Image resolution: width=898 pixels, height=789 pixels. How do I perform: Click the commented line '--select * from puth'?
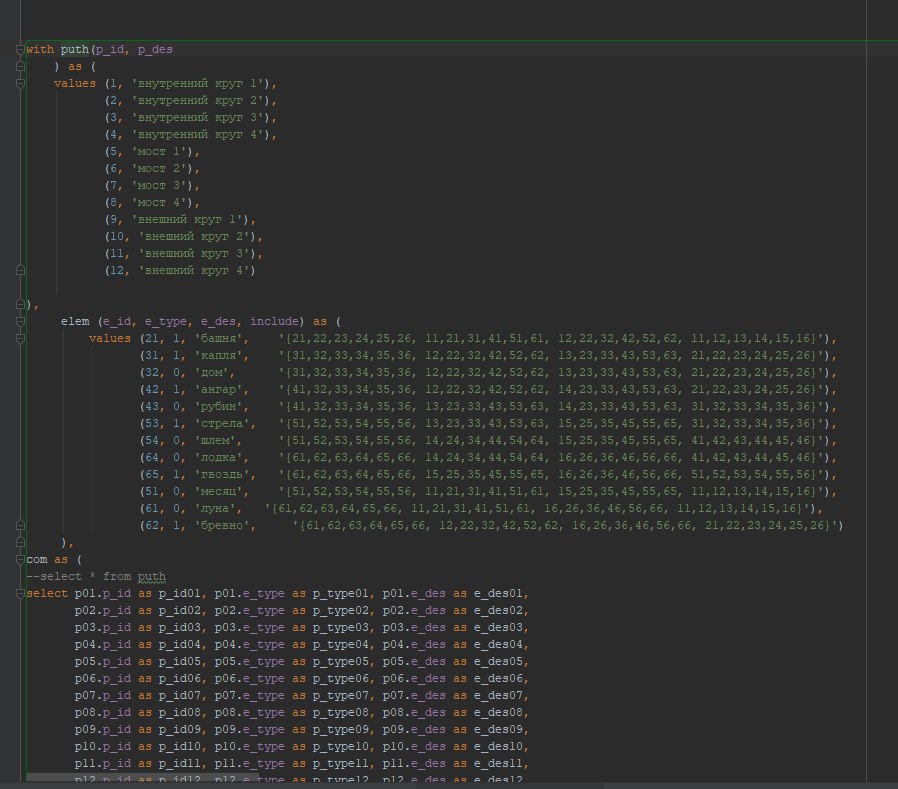[96, 577]
